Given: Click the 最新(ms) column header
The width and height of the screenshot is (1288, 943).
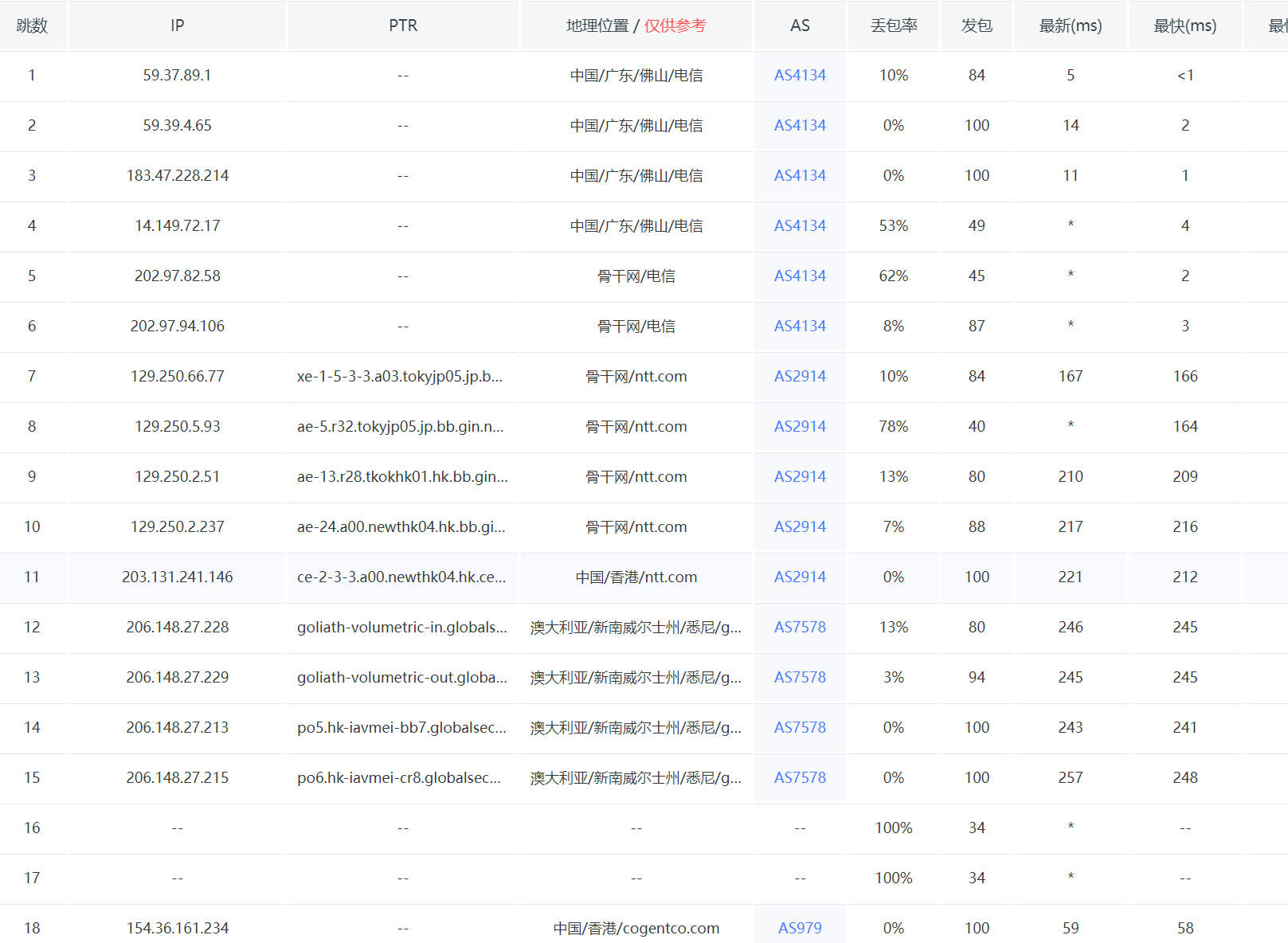Looking at the screenshot, I should tap(1071, 25).
